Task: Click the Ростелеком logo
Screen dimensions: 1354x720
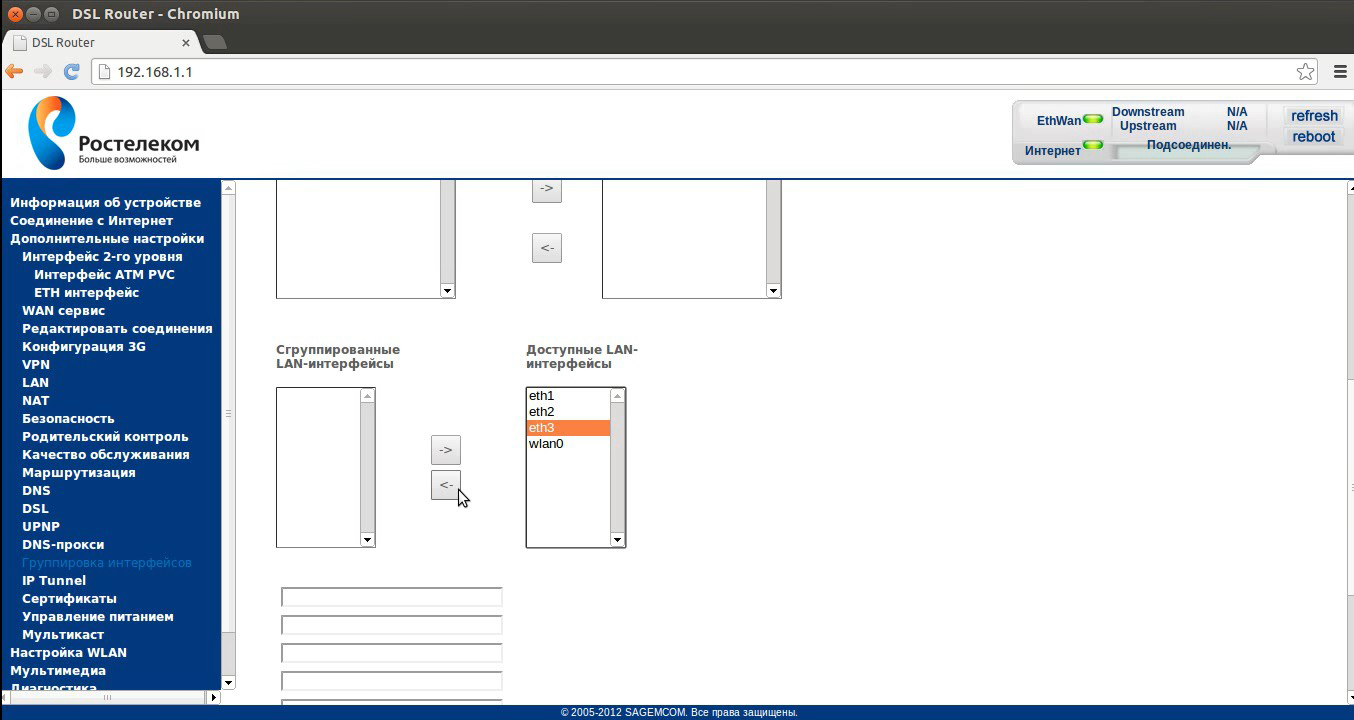Action: tap(113, 133)
